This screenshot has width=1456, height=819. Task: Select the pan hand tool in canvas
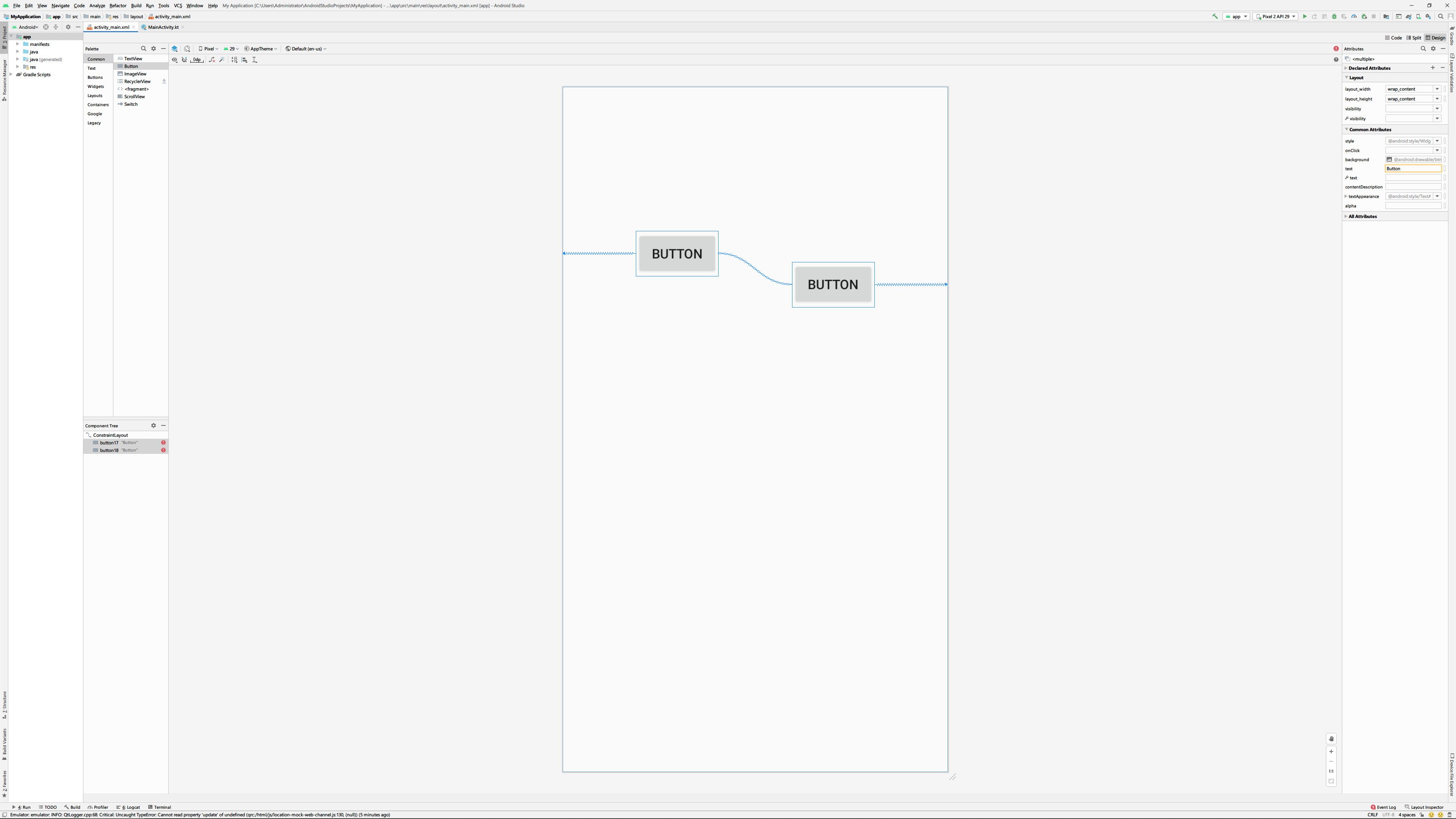[x=1331, y=739]
